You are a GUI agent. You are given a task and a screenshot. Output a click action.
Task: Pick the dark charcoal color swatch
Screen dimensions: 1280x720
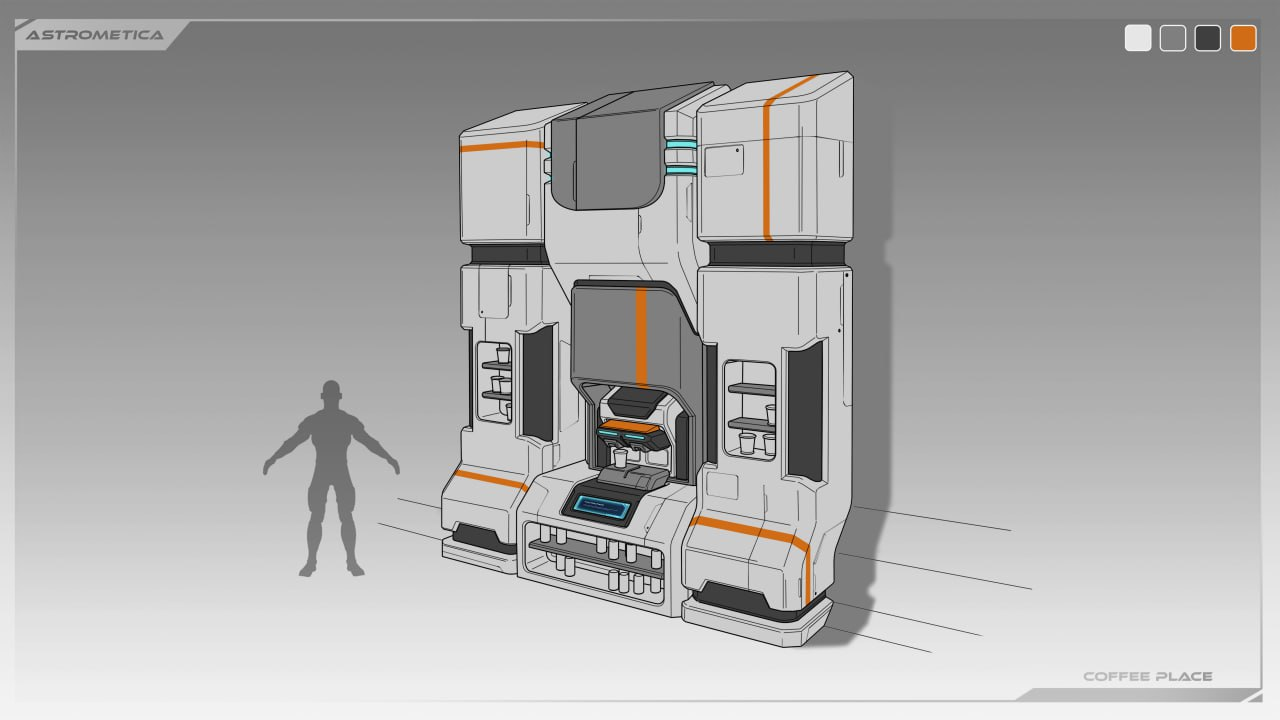point(1208,38)
